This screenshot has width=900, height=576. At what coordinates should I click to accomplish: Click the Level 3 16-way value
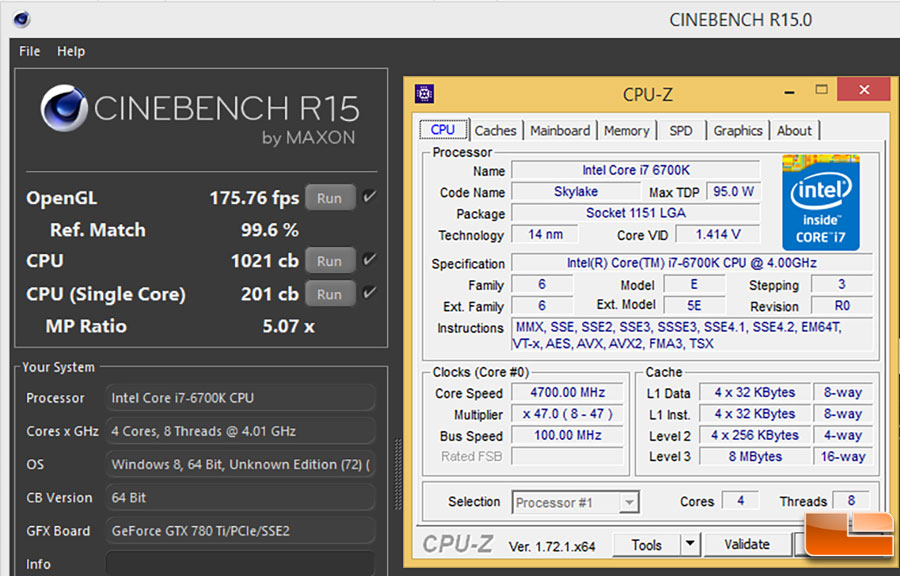pyautogui.click(x=843, y=457)
